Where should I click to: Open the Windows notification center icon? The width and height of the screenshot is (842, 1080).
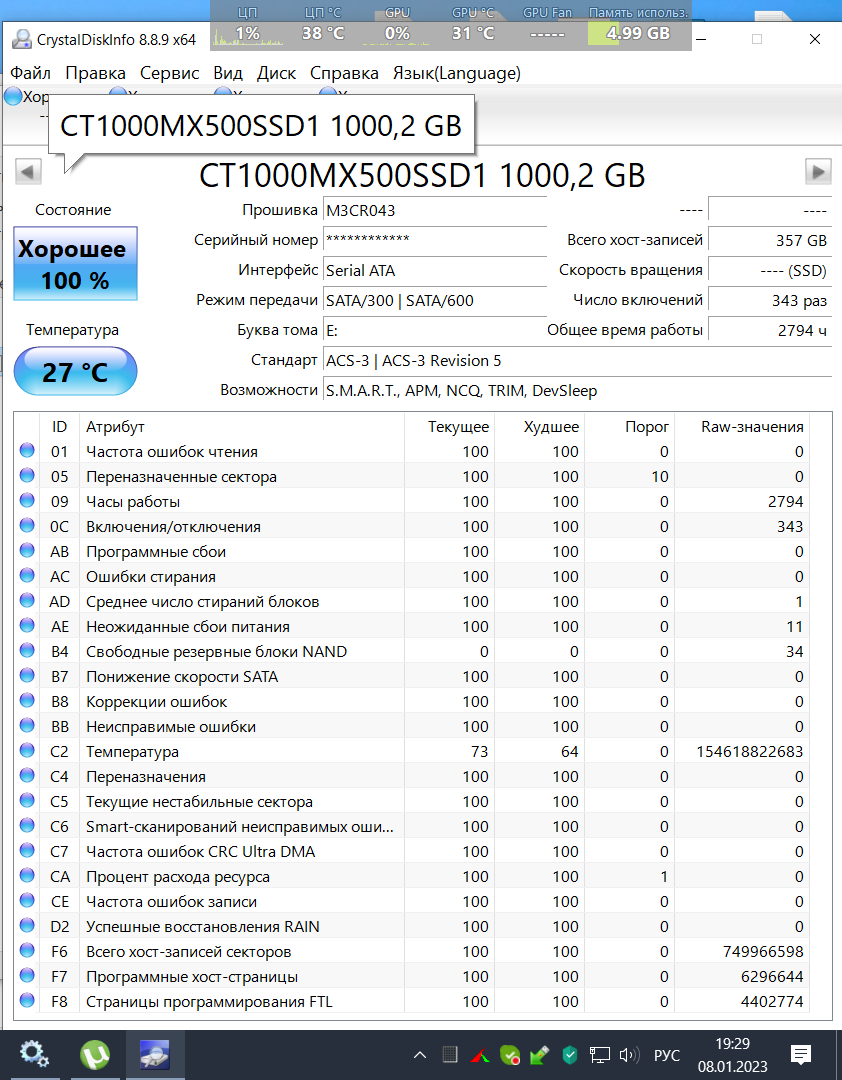click(x=801, y=1054)
